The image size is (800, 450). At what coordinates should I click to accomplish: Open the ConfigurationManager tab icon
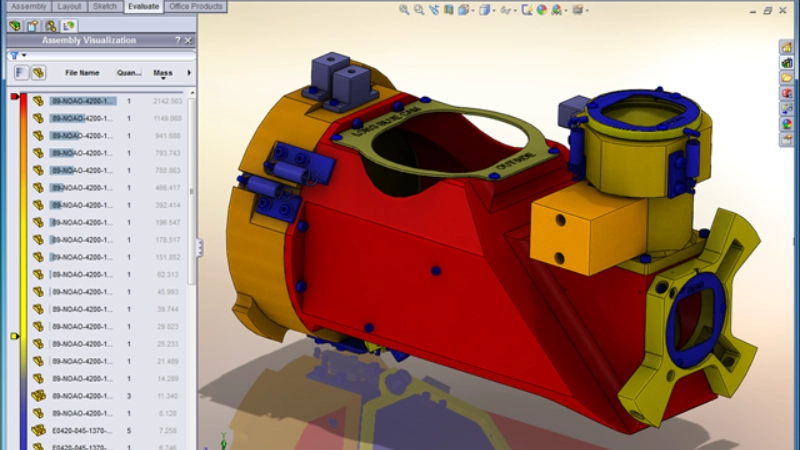[x=50, y=25]
